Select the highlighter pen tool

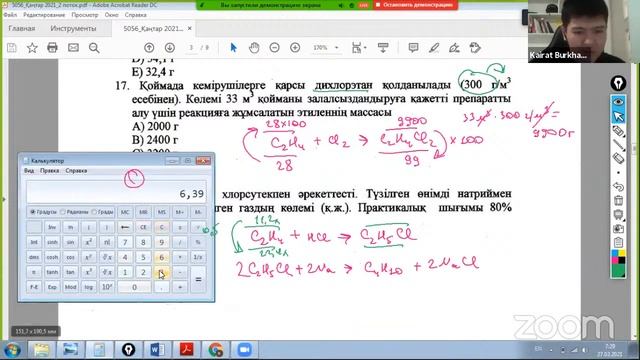pos(434,48)
